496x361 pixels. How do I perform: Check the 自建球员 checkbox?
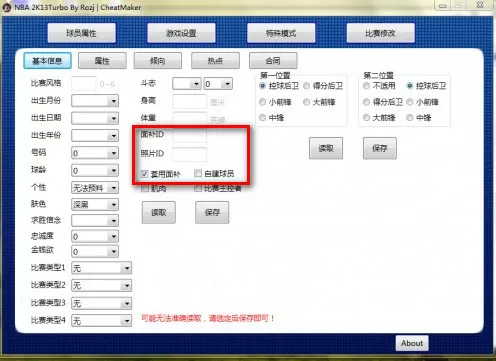[x=198, y=173]
